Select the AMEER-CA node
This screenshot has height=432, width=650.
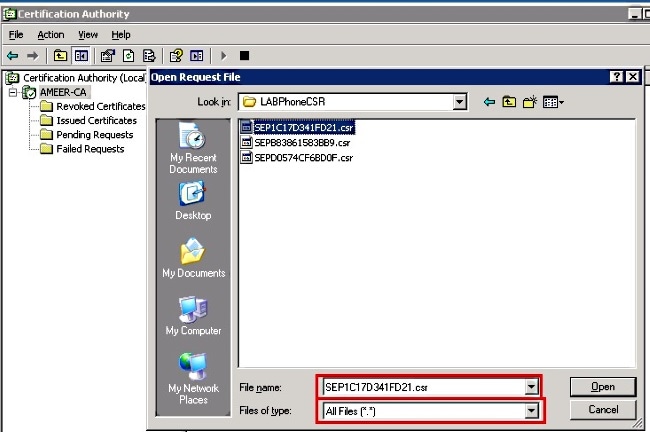pos(63,92)
